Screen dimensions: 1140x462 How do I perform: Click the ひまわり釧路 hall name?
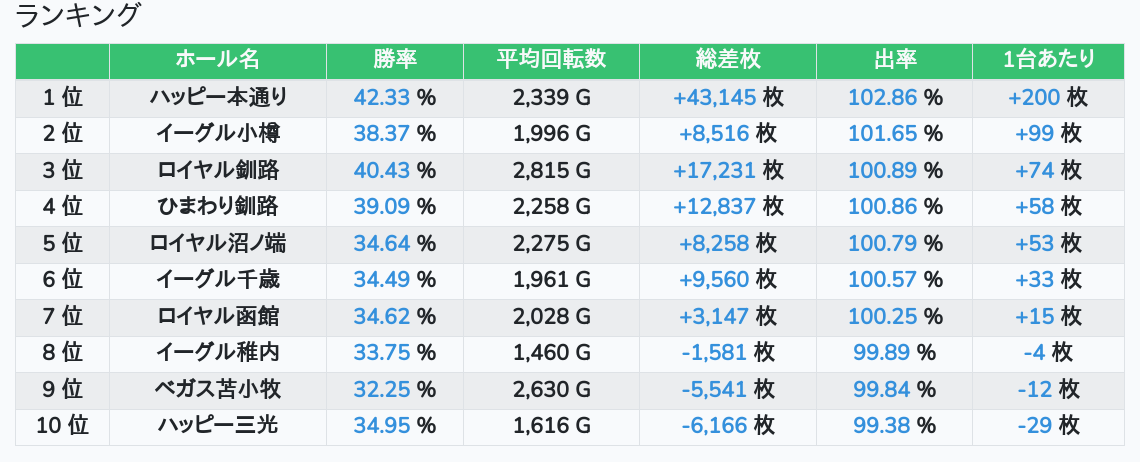pyautogui.click(x=218, y=207)
